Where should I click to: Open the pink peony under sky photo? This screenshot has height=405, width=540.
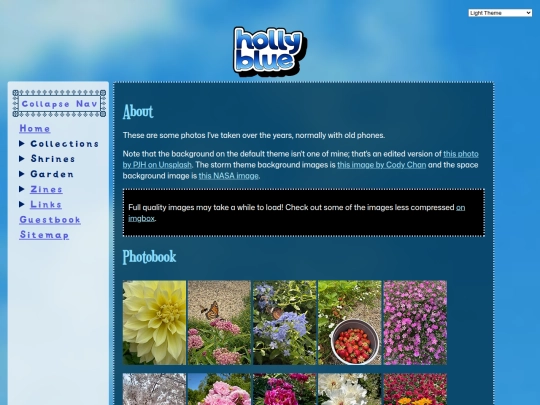(x=219, y=389)
